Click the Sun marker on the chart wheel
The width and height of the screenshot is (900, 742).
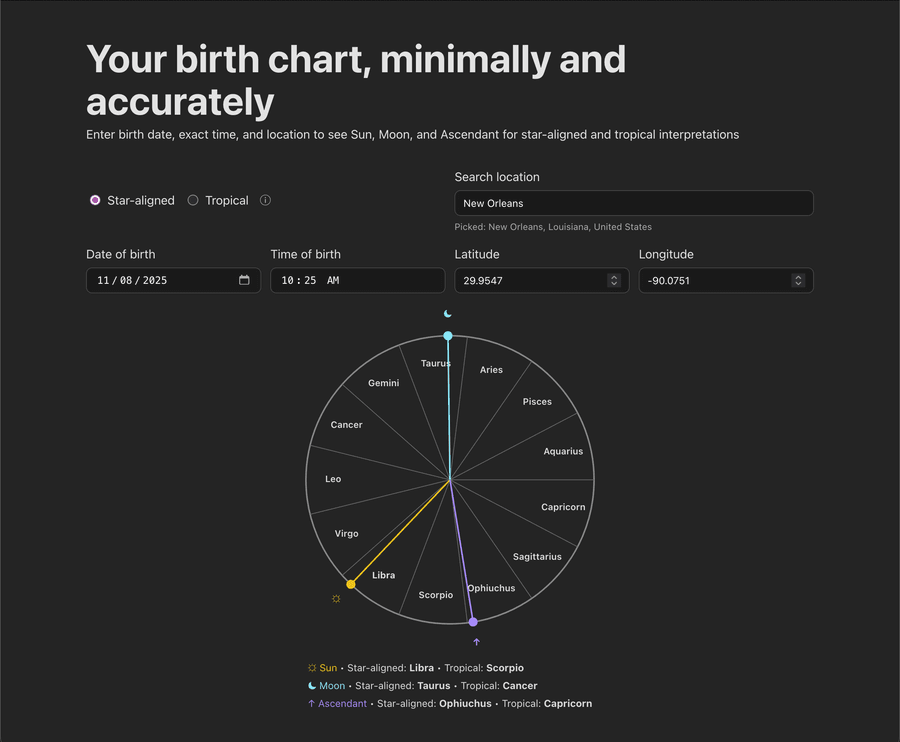351,583
